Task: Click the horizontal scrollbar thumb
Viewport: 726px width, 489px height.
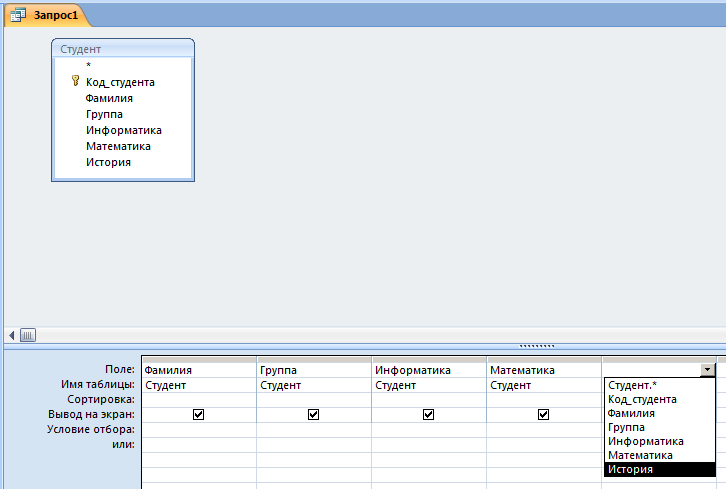Action: (28, 335)
